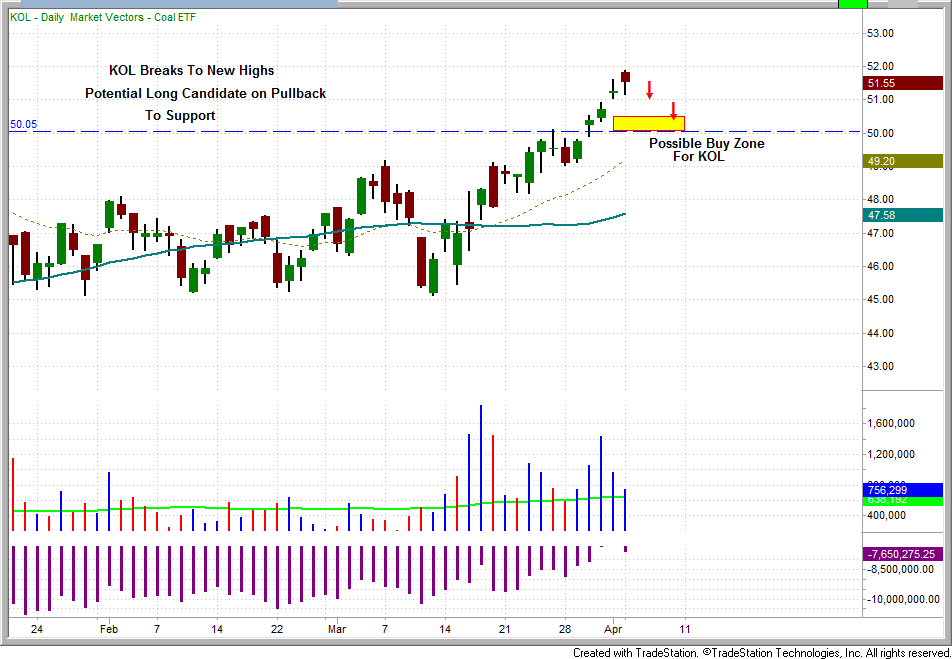The width and height of the screenshot is (952, 659).
Task: Click the 400,000 volume axis label
Action: pyautogui.click(x=886, y=516)
